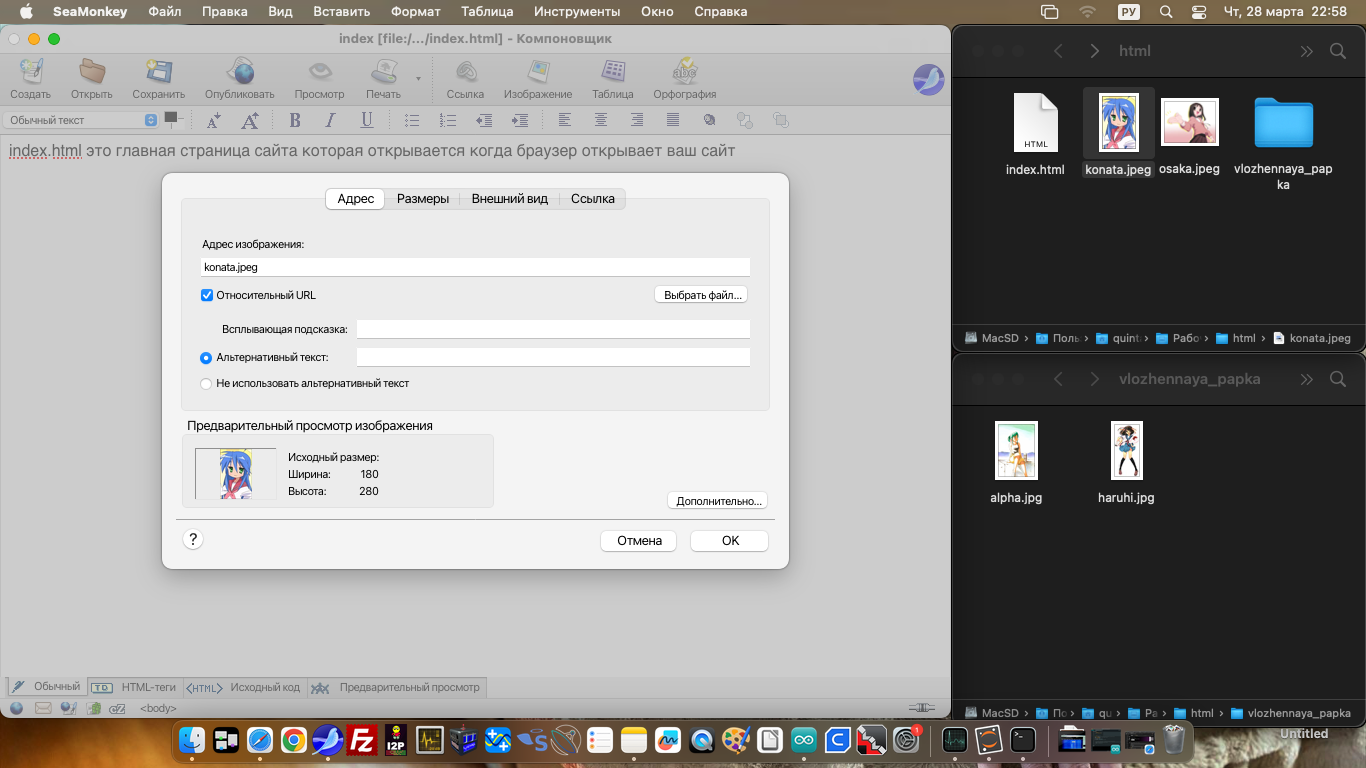The height and width of the screenshot is (768, 1366).
Task: Toggle bold formatting button
Action: tap(295, 120)
